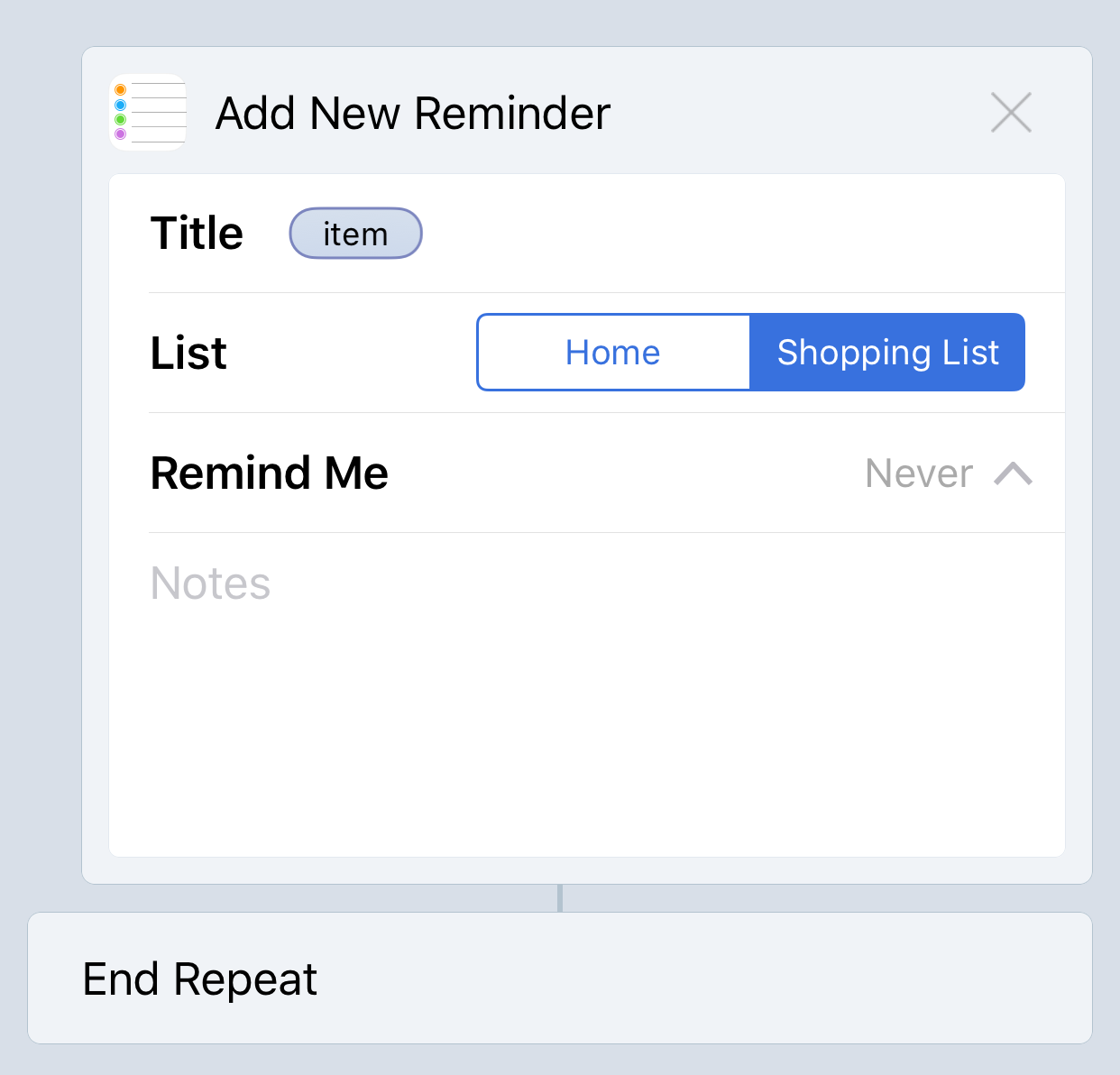Viewport: 1120px width, 1075px height.
Task: Click the orange dot in Reminders icon
Action: point(120,89)
